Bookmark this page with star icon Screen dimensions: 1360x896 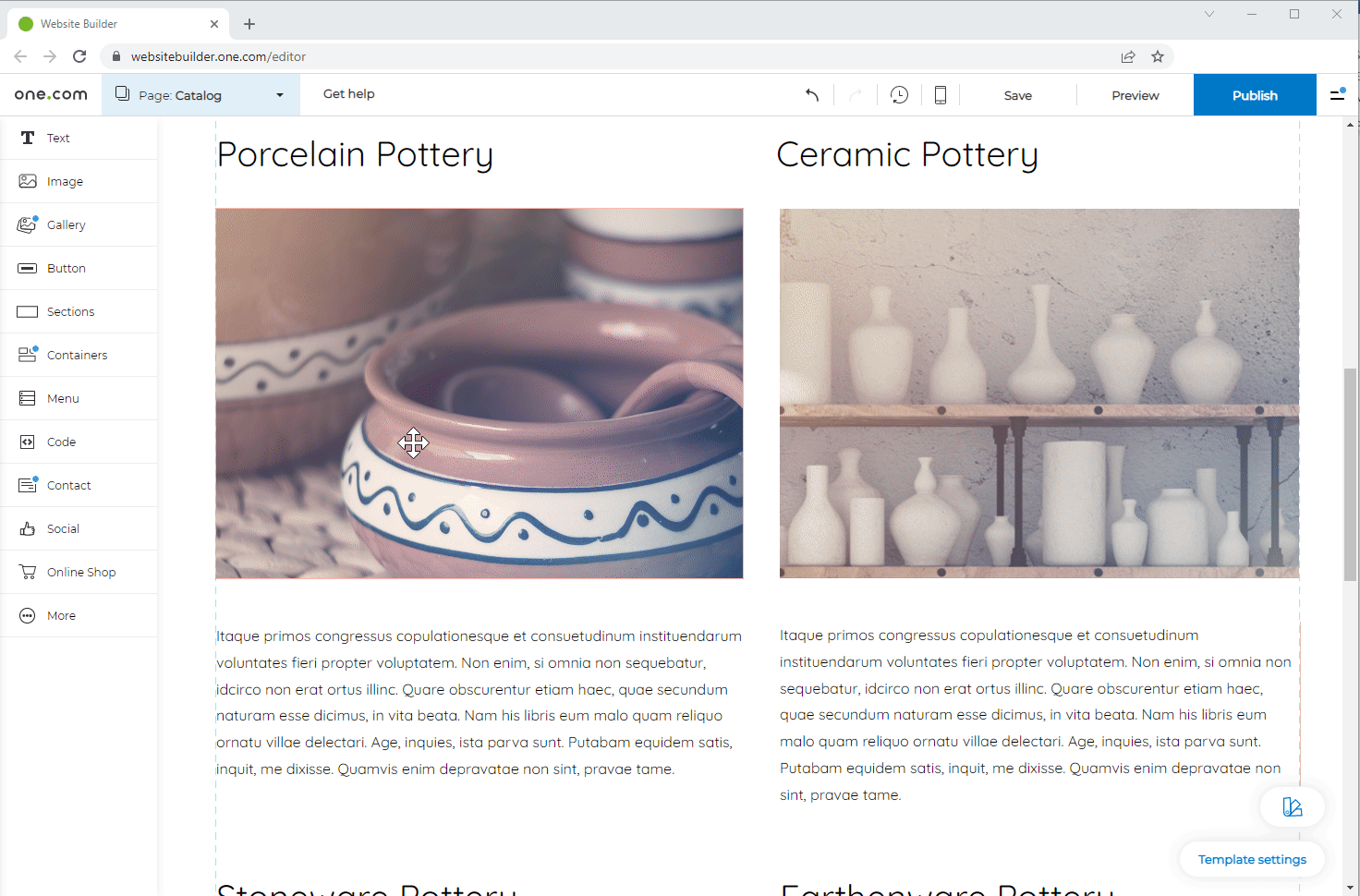pyautogui.click(x=1157, y=56)
